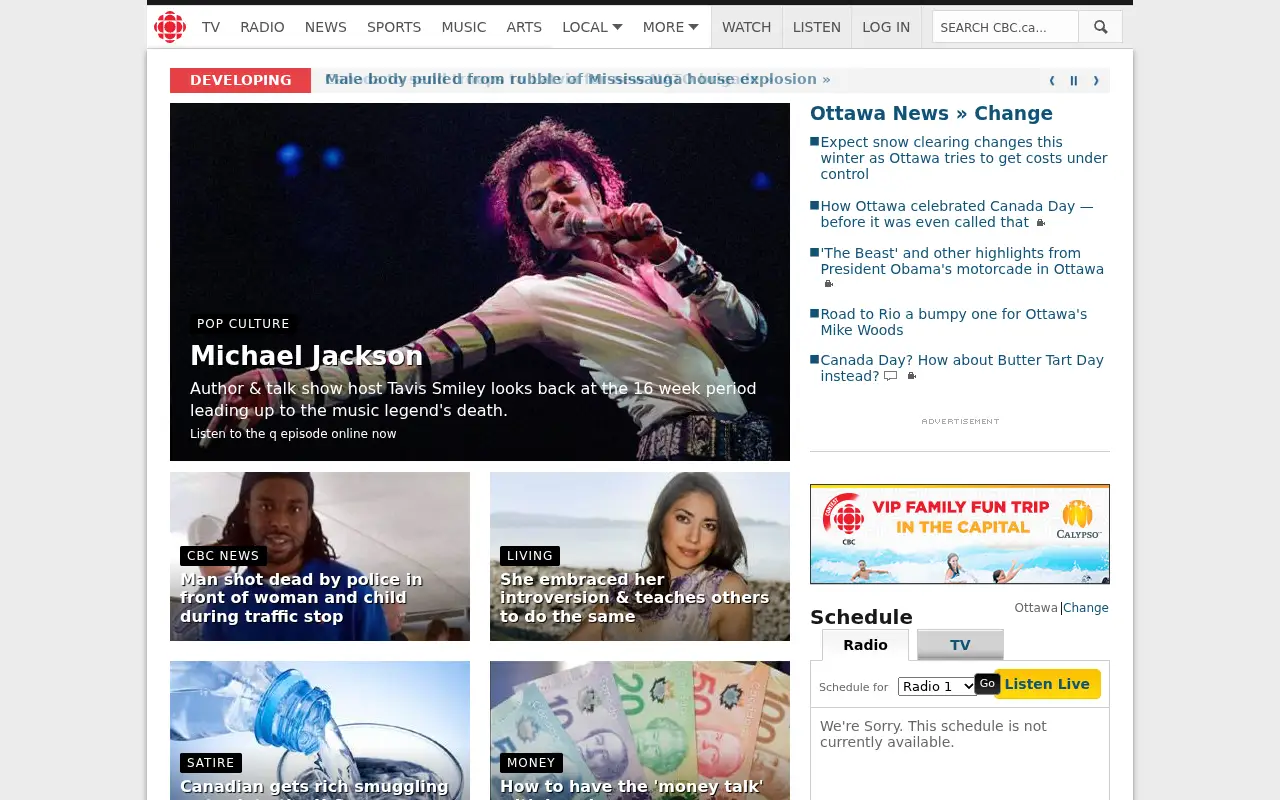Click the Go button for schedule
1280x800 pixels.
tap(987, 683)
